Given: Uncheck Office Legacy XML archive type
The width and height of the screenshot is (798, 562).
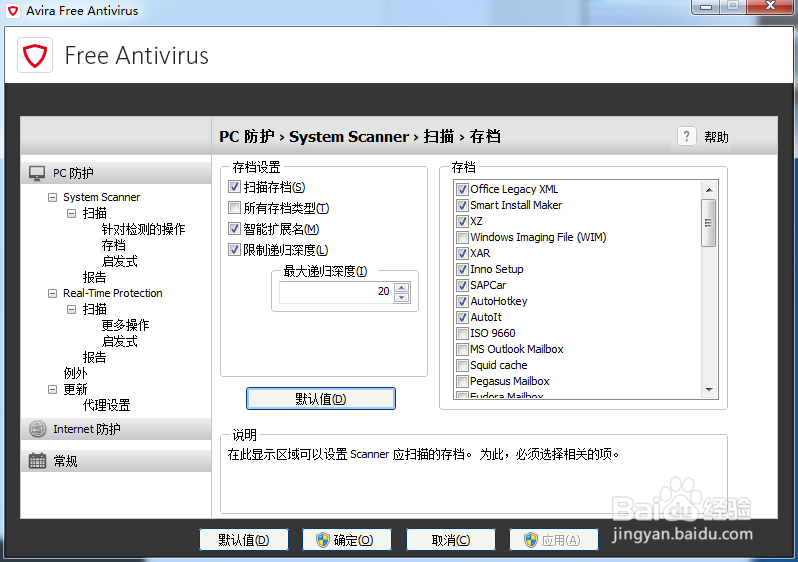Looking at the screenshot, I should click(462, 189).
